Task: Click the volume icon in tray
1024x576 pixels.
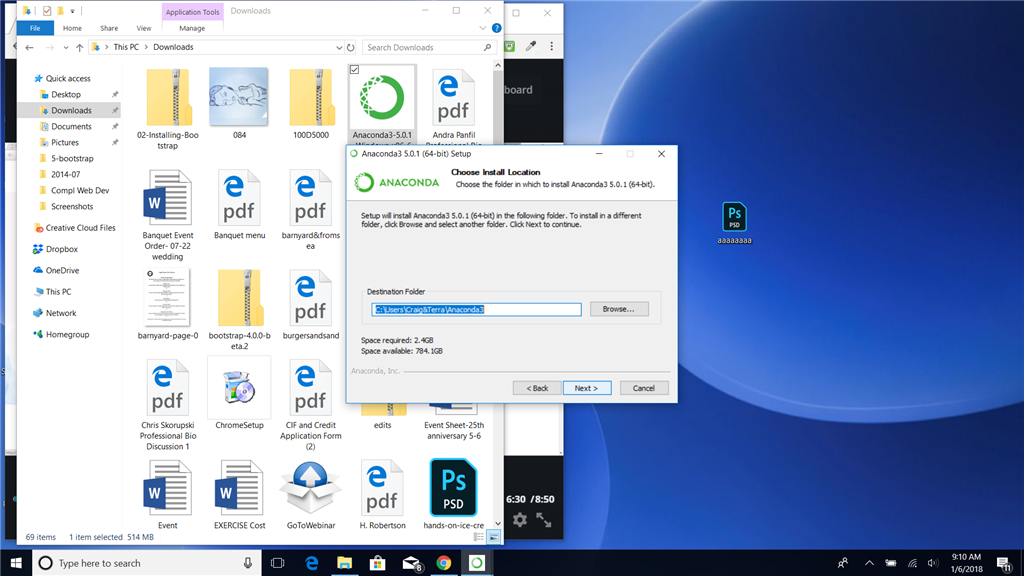Action: [x=933, y=563]
